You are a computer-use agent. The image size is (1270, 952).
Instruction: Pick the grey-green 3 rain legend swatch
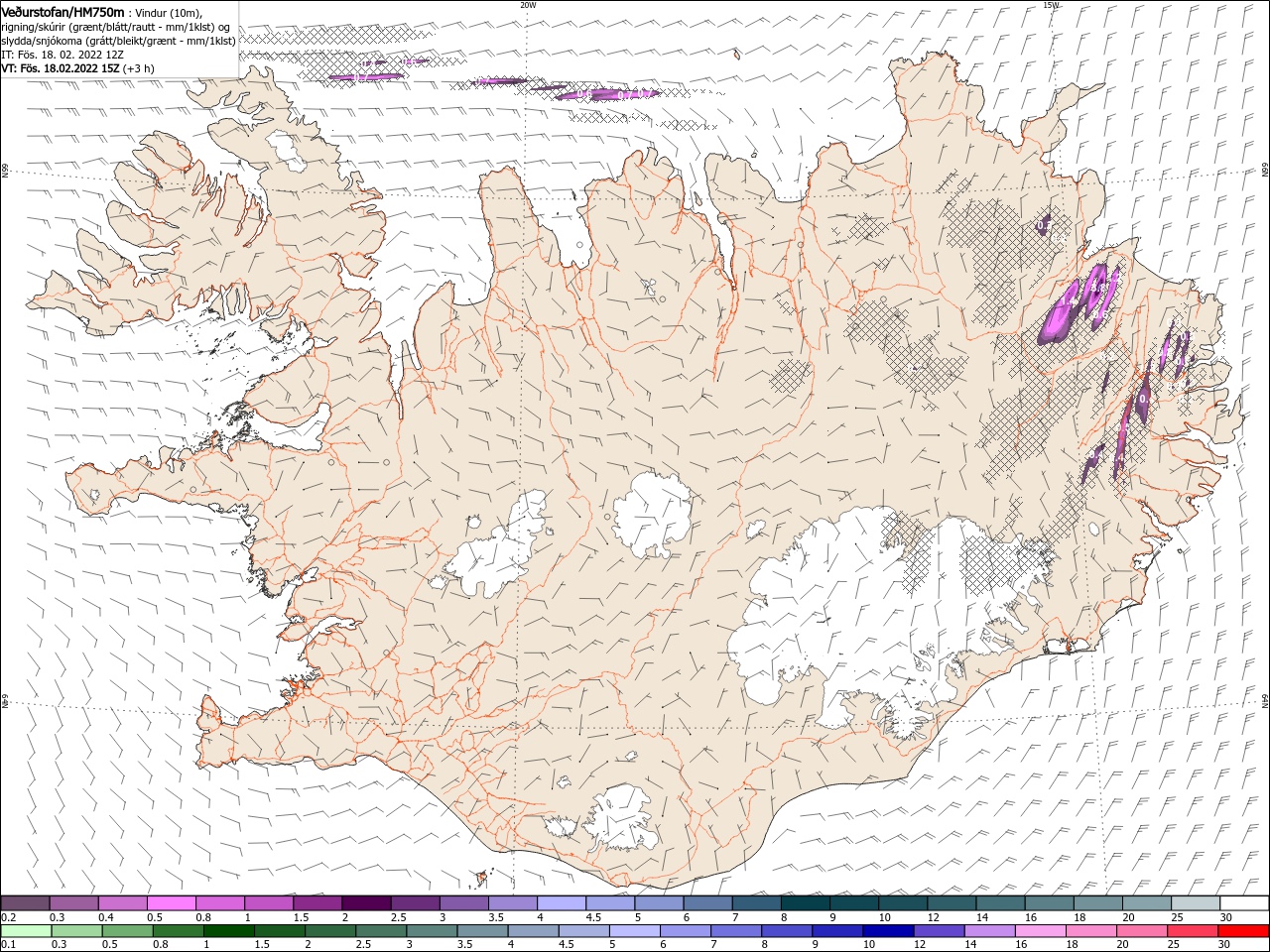pyautogui.click(x=432, y=931)
